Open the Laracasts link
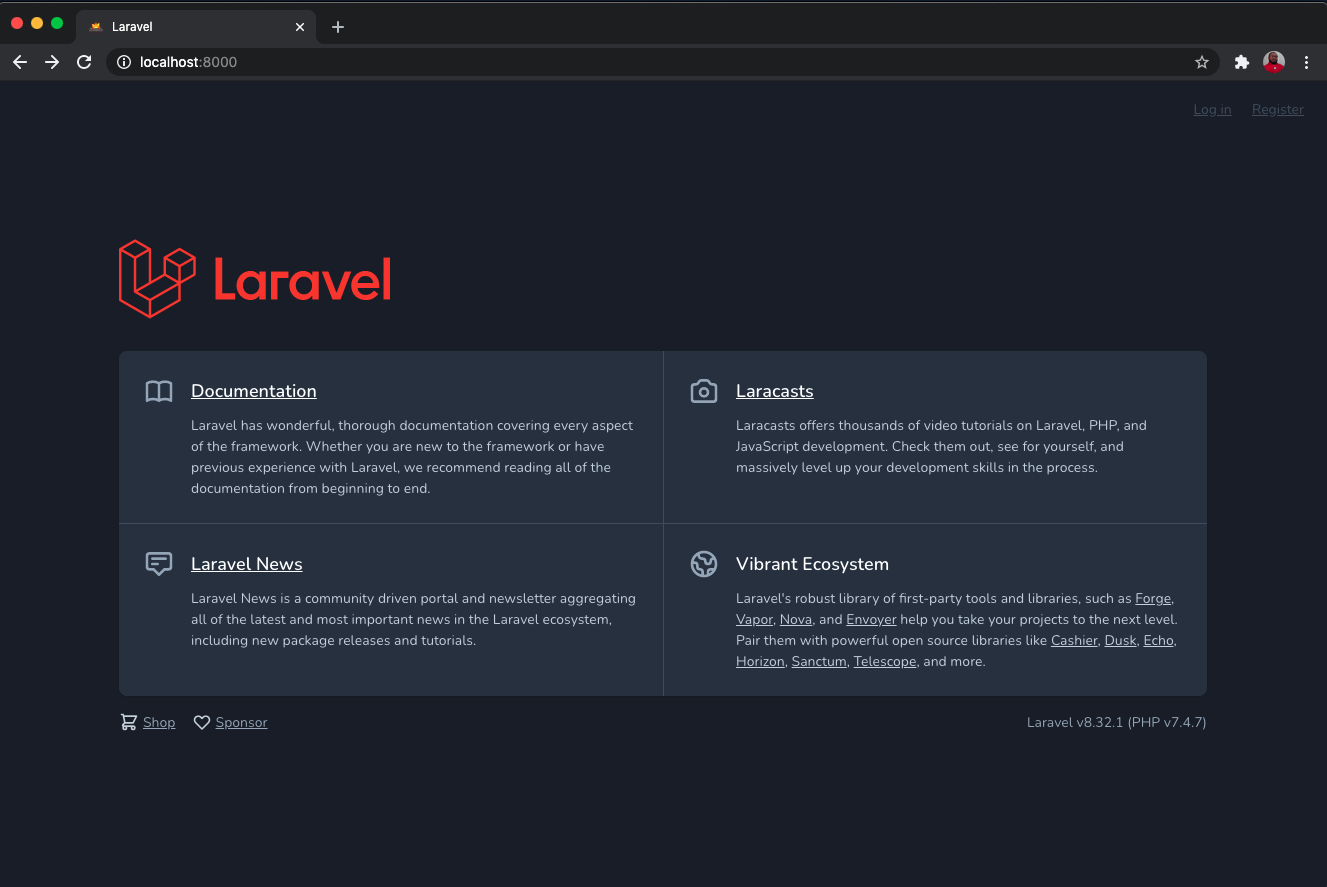 [775, 391]
